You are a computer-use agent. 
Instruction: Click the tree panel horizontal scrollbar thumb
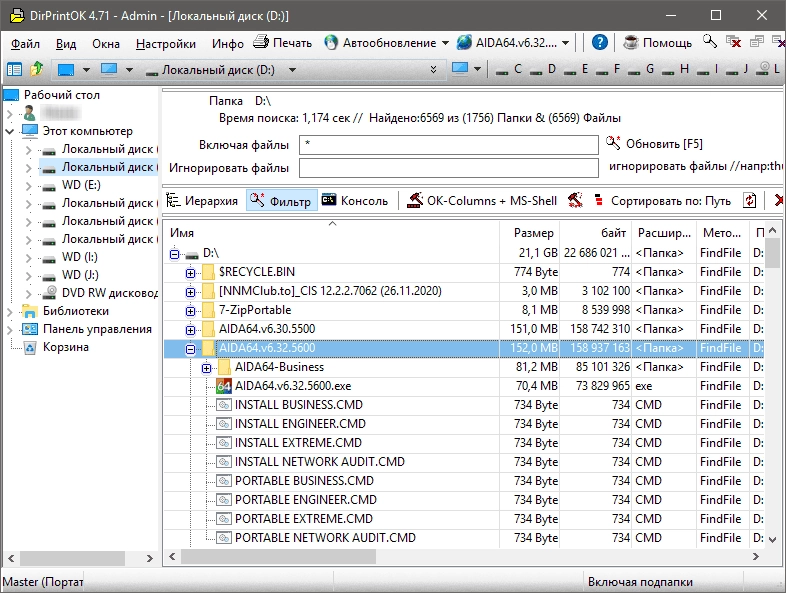(x=72, y=558)
